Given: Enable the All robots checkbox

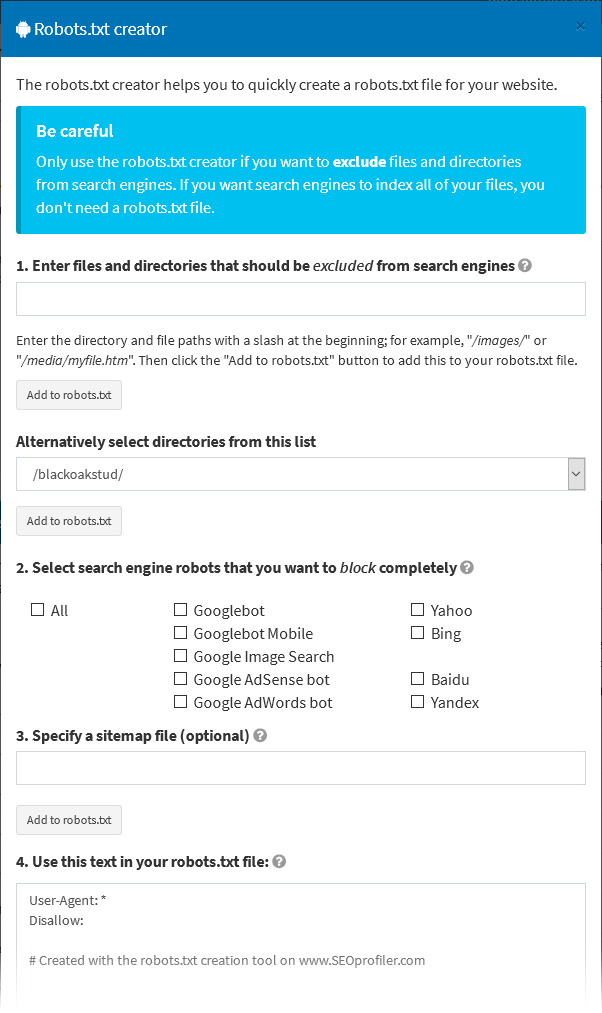Looking at the screenshot, I should (36, 609).
